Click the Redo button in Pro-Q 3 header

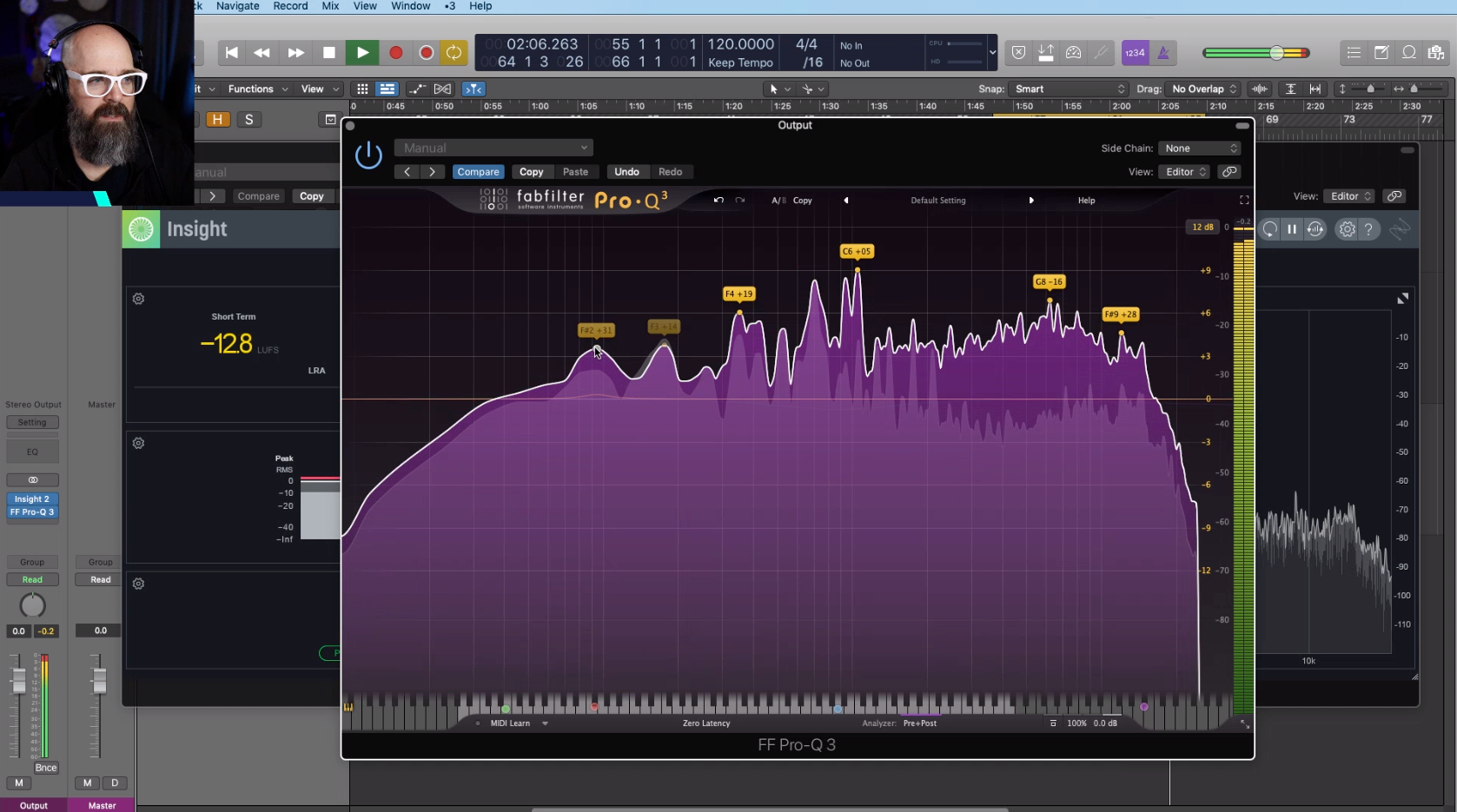[670, 172]
